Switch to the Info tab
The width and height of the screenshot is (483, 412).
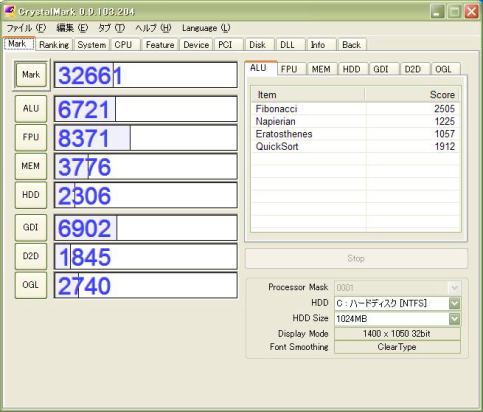(x=321, y=45)
